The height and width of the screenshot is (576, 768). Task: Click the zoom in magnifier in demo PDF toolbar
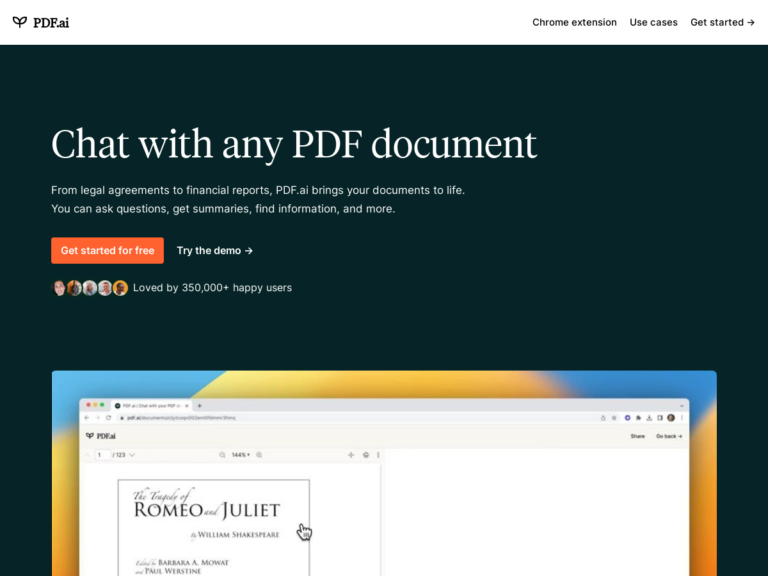tap(259, 455)
